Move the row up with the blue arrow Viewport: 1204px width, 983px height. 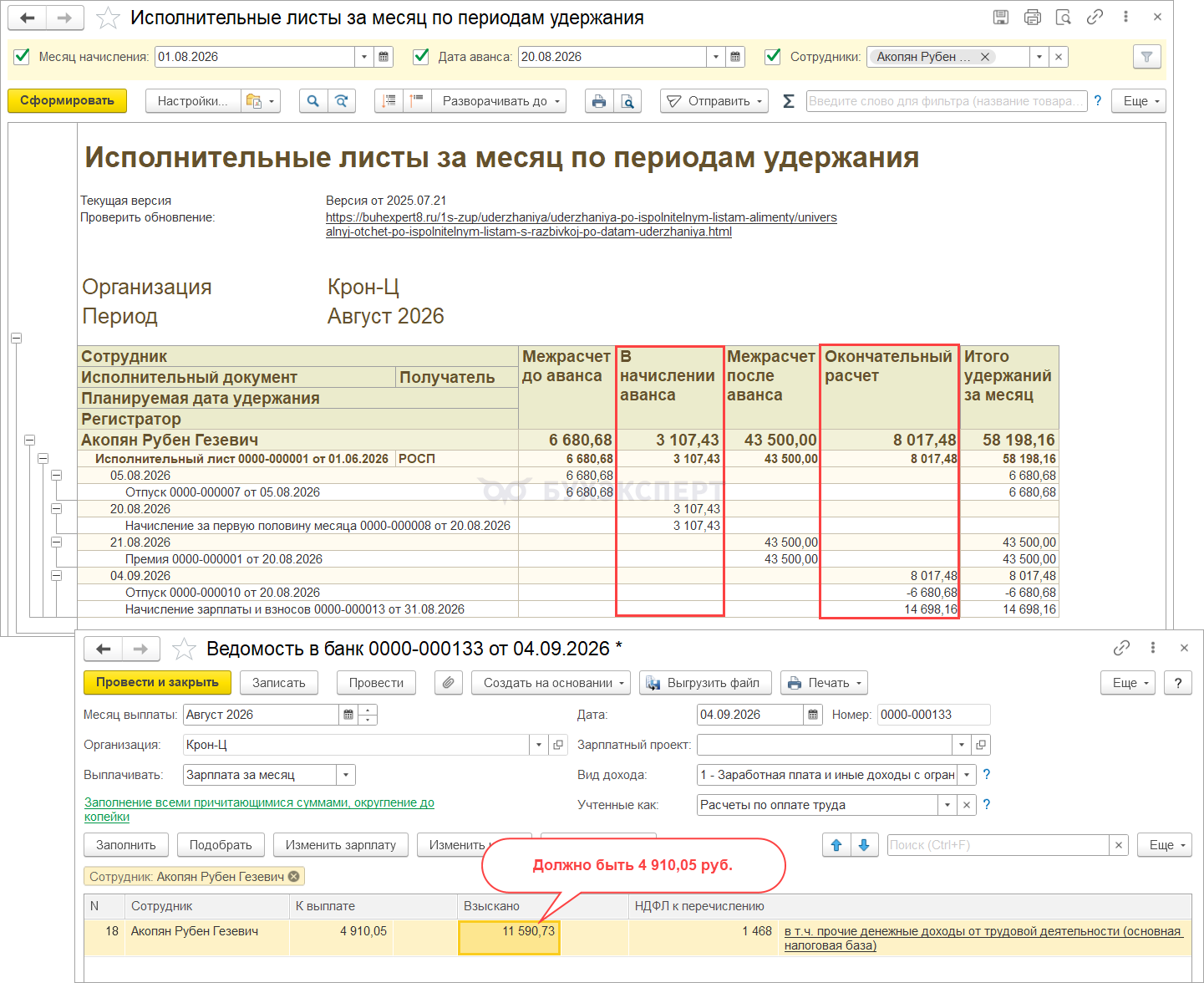(x=836, y=845)
